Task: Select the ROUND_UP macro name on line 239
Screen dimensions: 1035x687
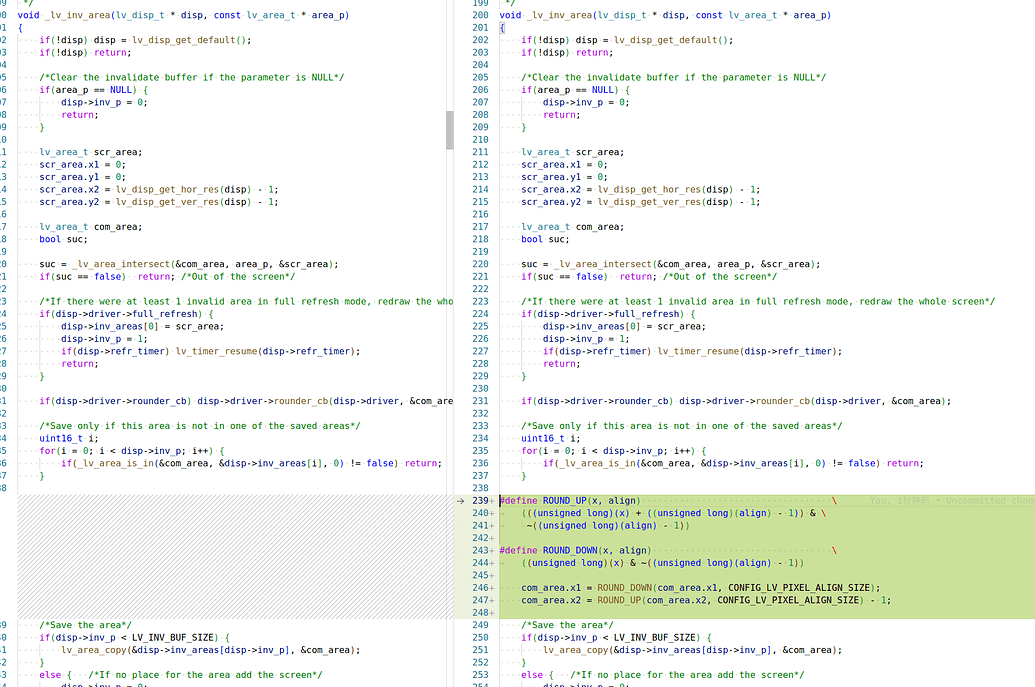Action: pyautogui.click(x=560, y=500)
